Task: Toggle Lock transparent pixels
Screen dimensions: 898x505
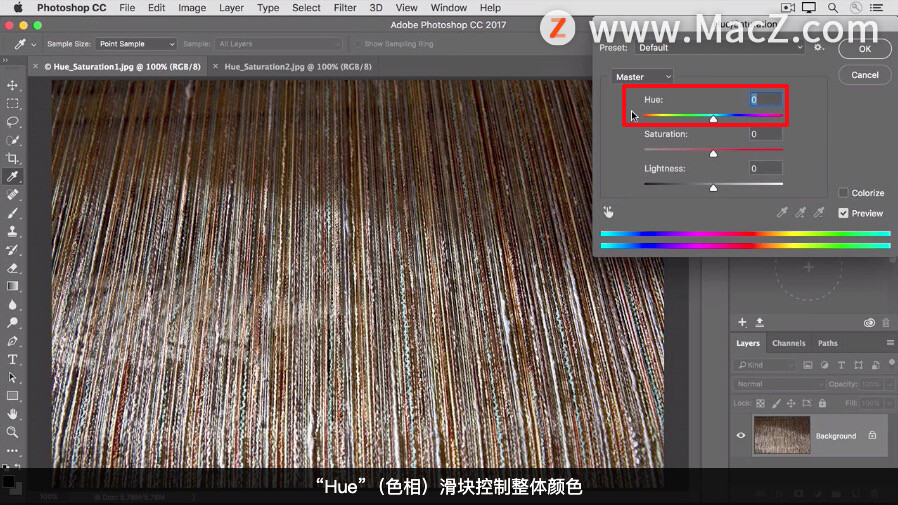Action: point(761,403)
